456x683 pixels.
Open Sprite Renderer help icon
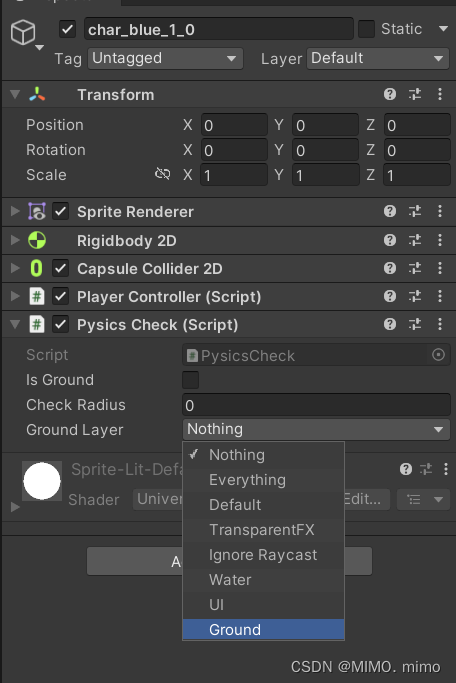point(390,211)
